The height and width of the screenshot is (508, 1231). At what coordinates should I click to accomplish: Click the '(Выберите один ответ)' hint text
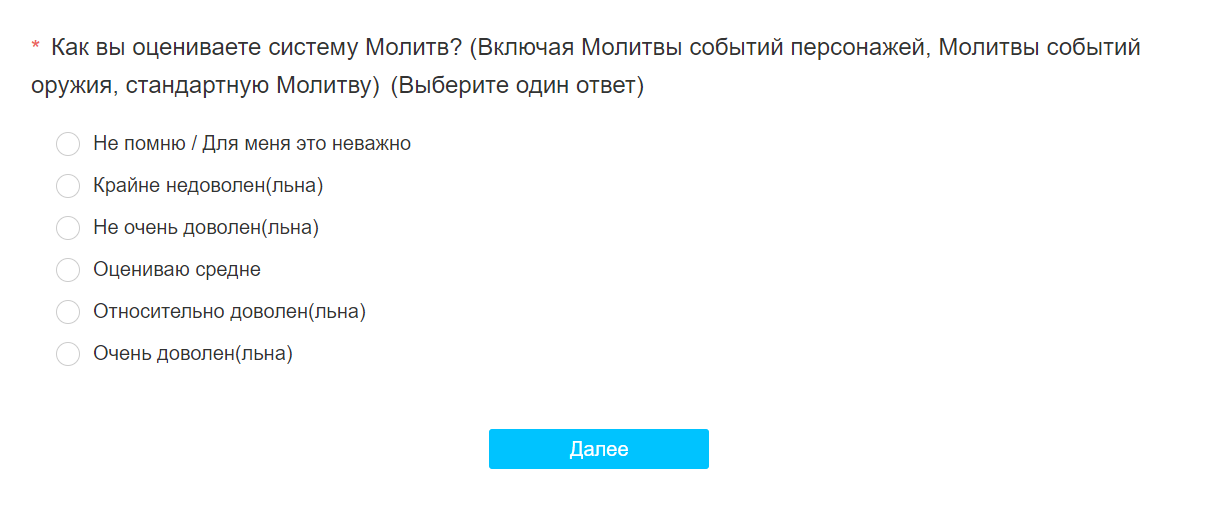(x=517, y=86)
